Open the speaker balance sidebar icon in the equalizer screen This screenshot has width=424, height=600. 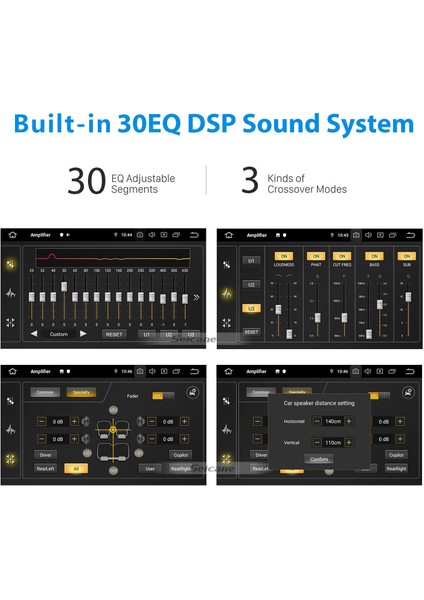pos(11,323)
